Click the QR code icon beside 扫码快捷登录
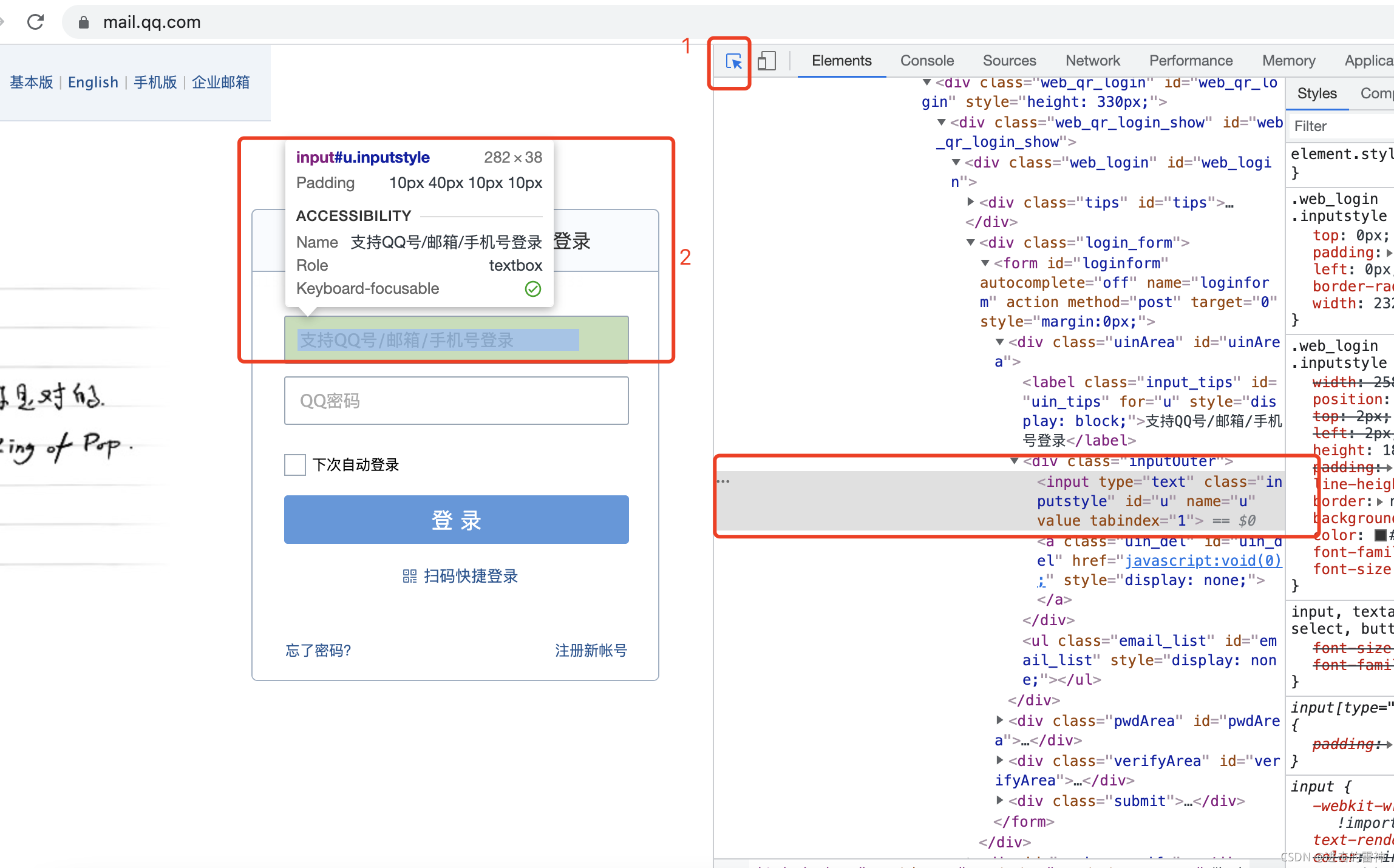 point(410,576)
